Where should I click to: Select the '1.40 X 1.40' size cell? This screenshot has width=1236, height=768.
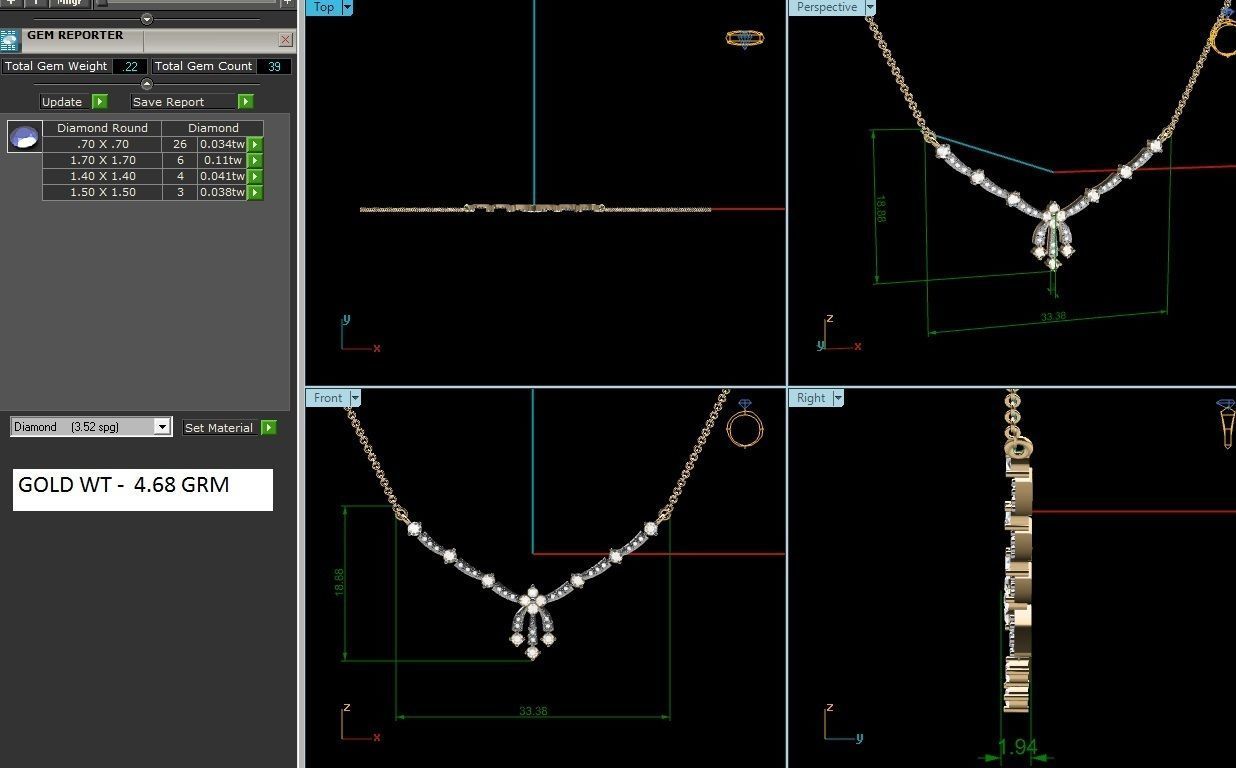click(x=103, y=176)
